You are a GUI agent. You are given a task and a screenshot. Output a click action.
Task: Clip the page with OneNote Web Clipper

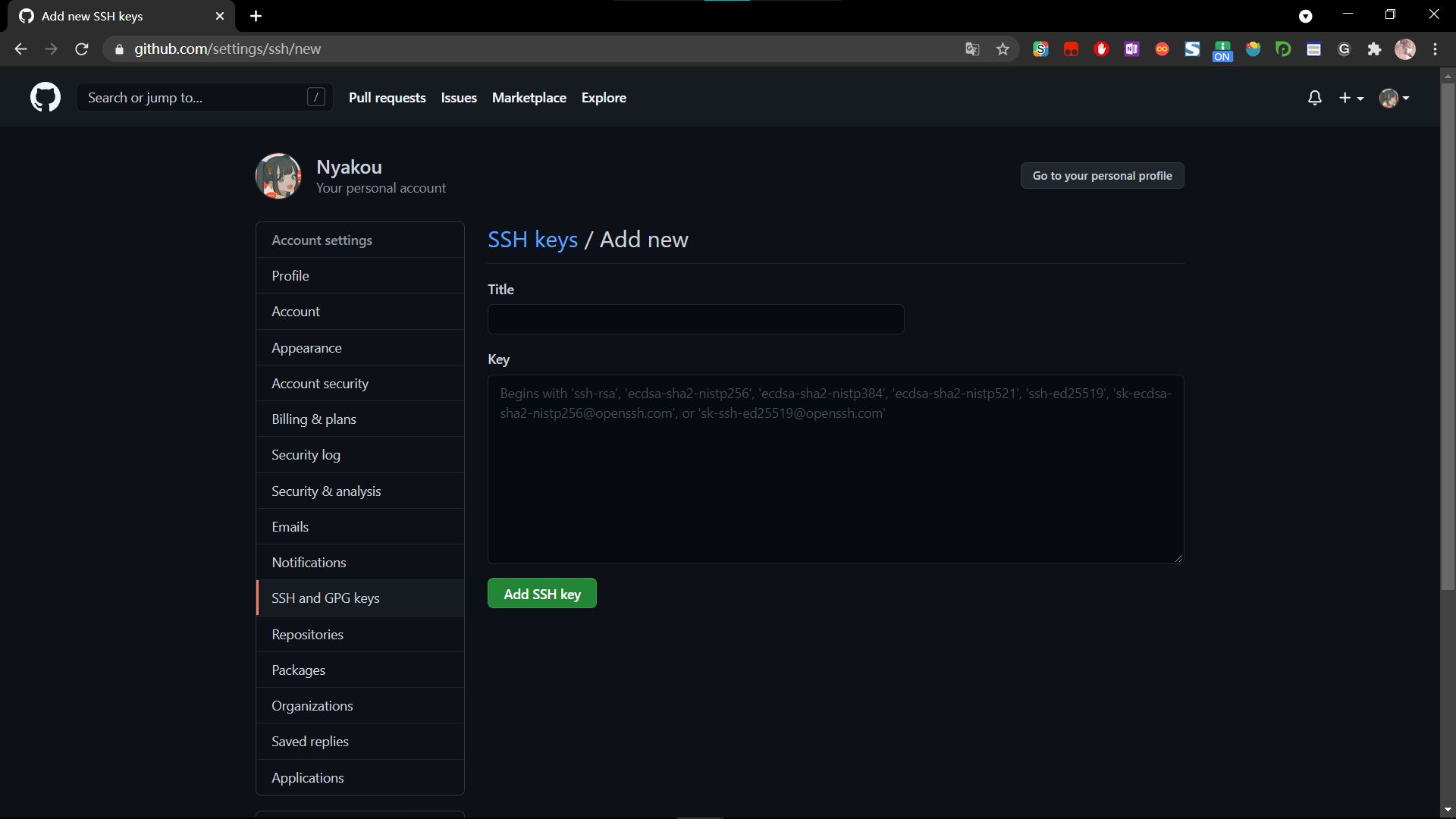(1131, 49)
